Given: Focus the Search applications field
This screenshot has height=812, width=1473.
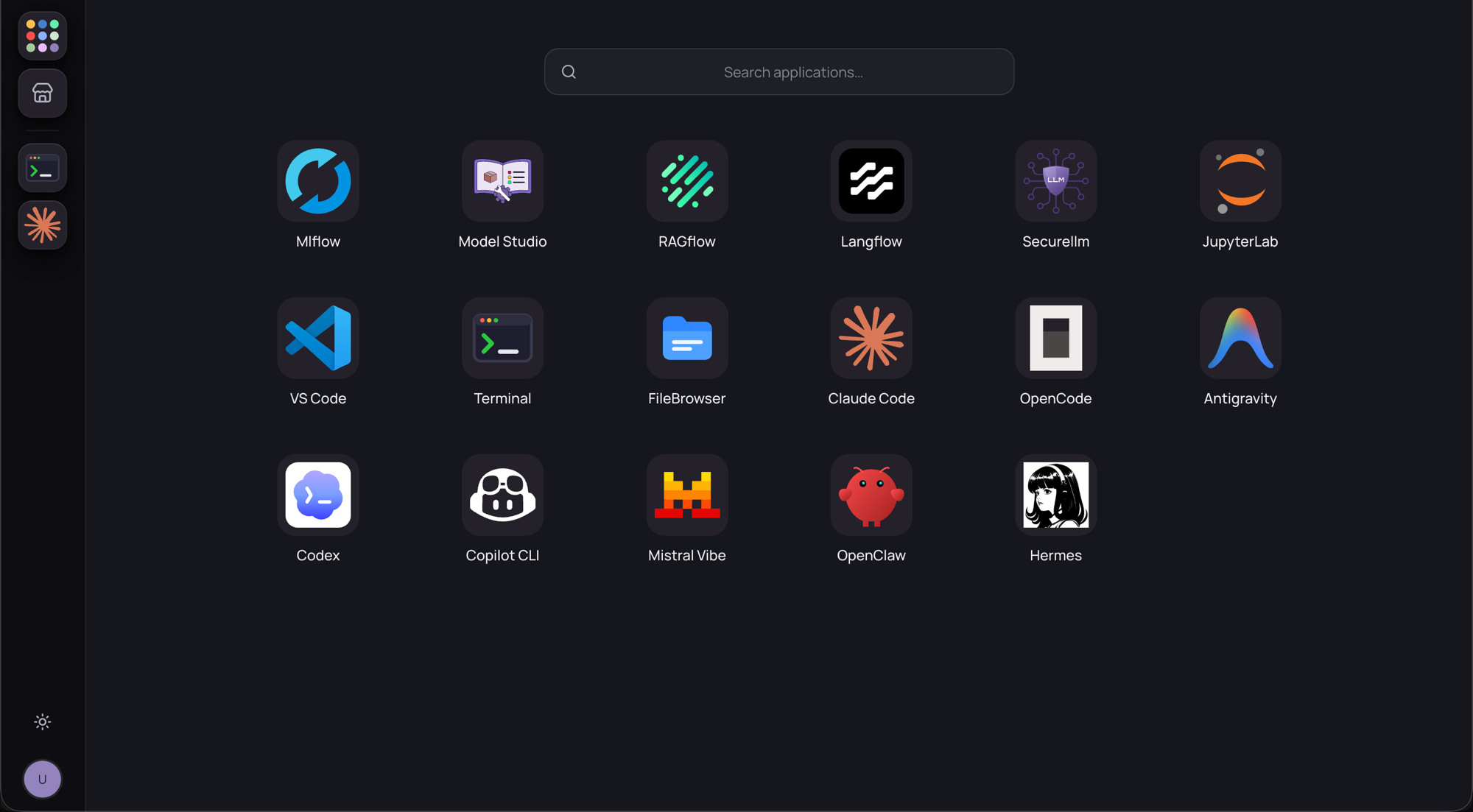Looking at the screenshot, I should click(779, 71).
